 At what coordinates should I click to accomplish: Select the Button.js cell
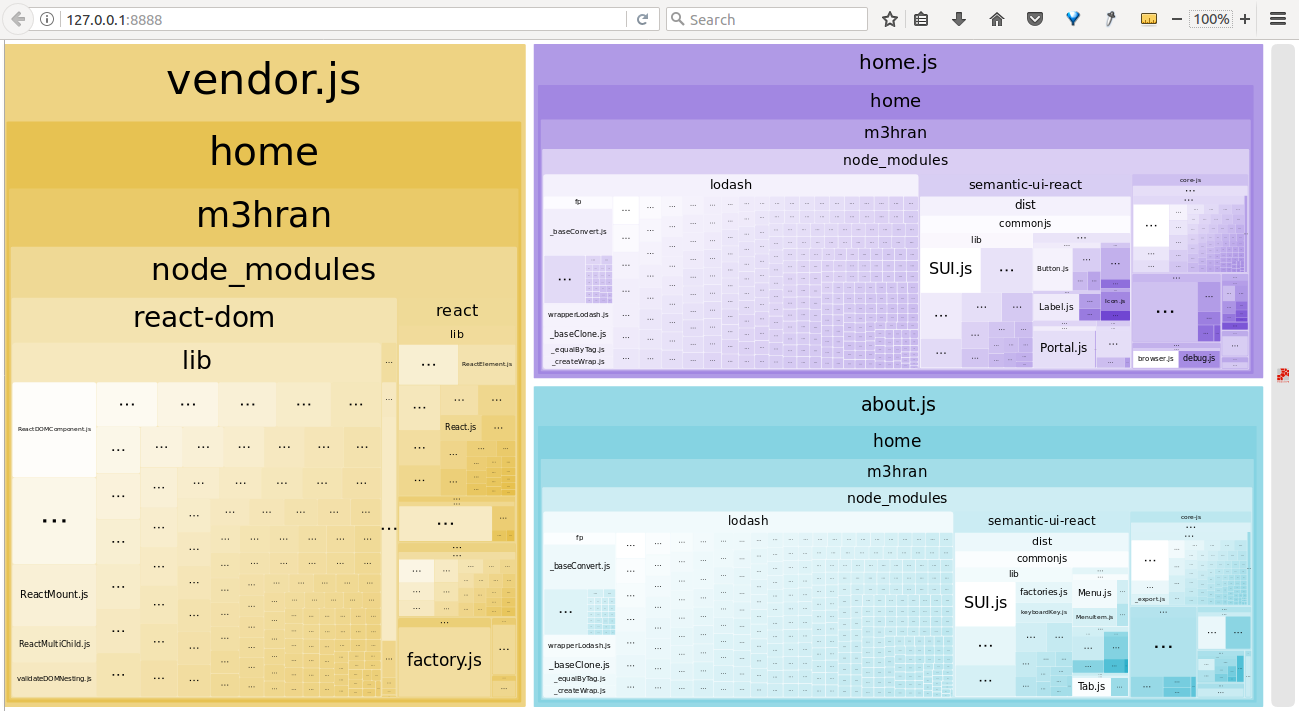(x=1052, y=269)
